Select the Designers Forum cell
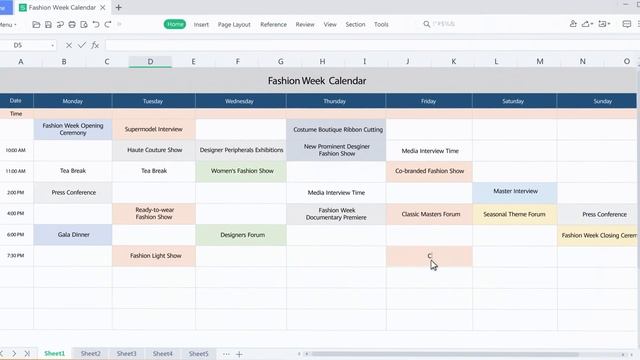Screen dimensions: 640x360 pyautogui.click(x=241, y=235)
